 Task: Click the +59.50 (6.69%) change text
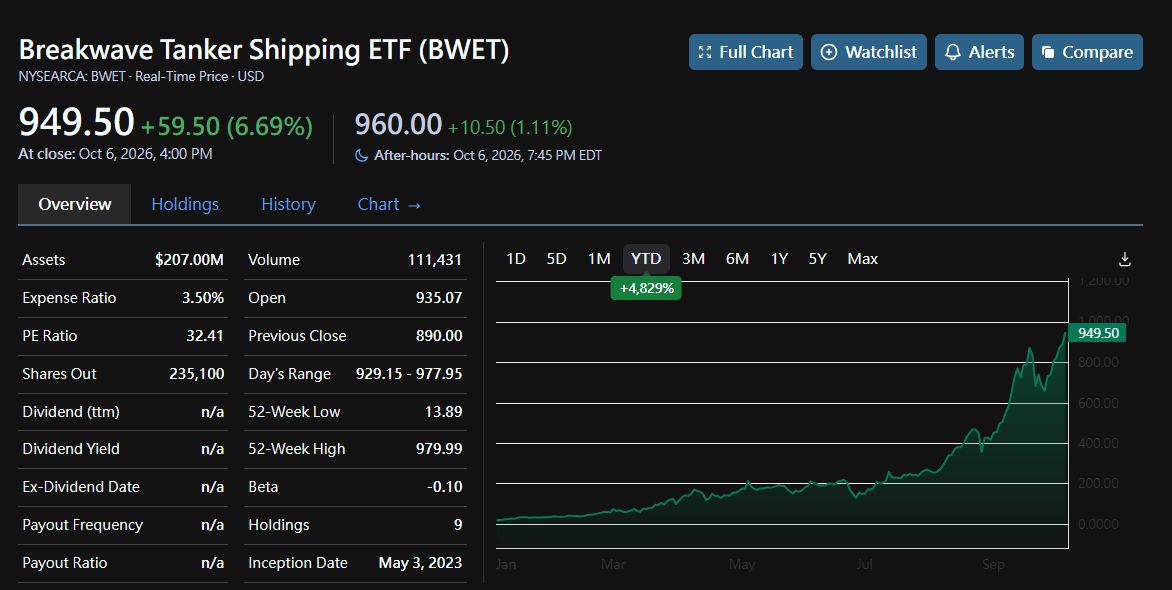click(x=226, y=126)
